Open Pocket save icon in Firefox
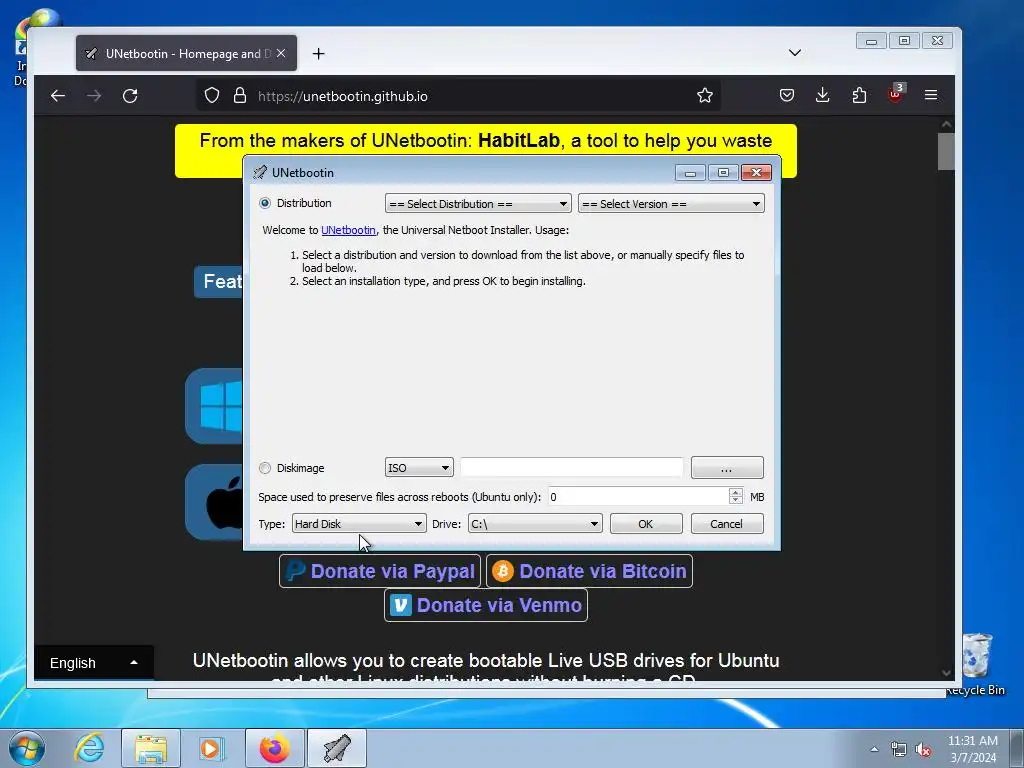Screen dimensions: 1024x768 point(787,95)
